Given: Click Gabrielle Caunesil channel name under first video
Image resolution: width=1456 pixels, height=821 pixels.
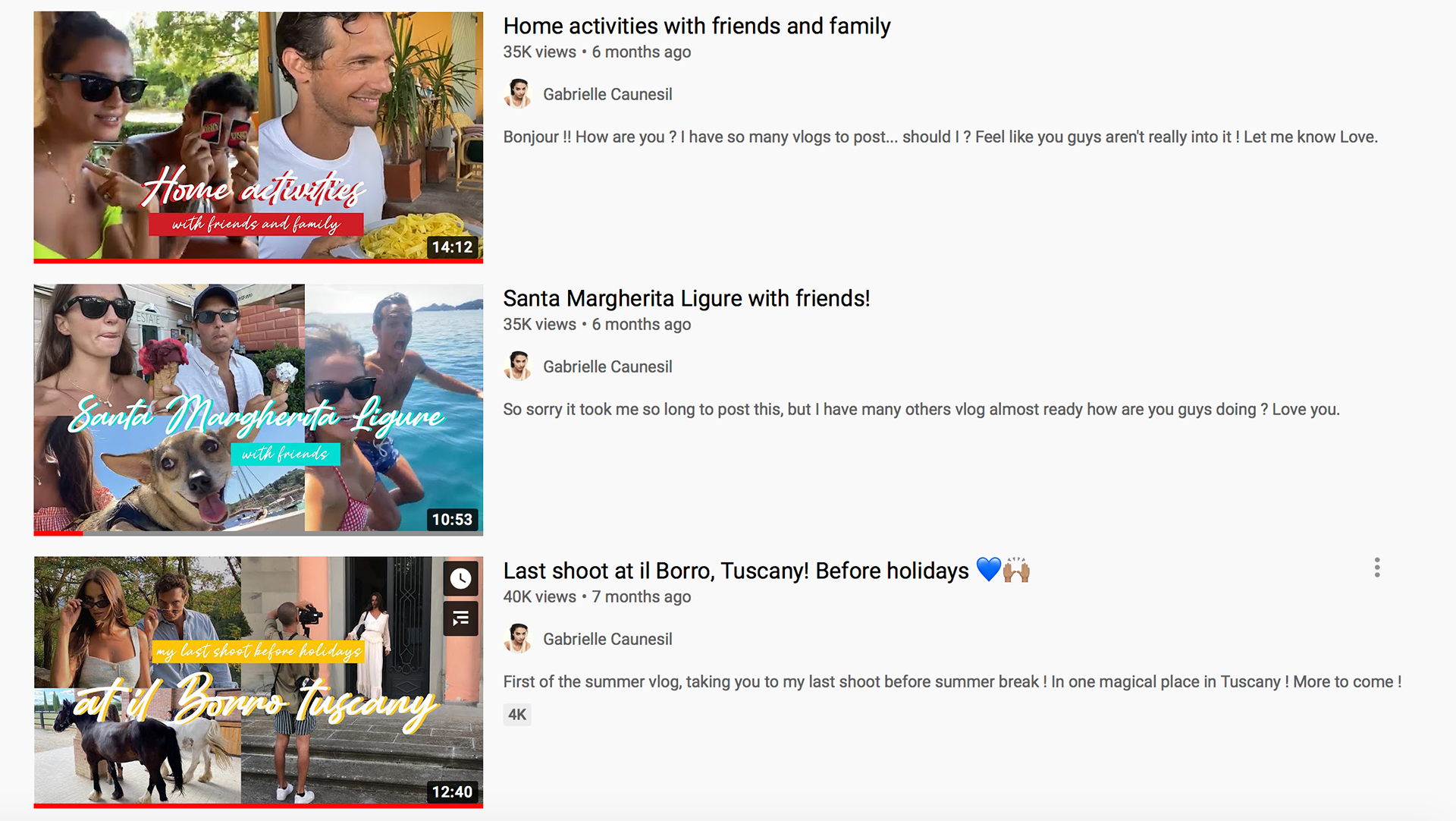Looking at the screenshot, I should [x=607, y=94].
